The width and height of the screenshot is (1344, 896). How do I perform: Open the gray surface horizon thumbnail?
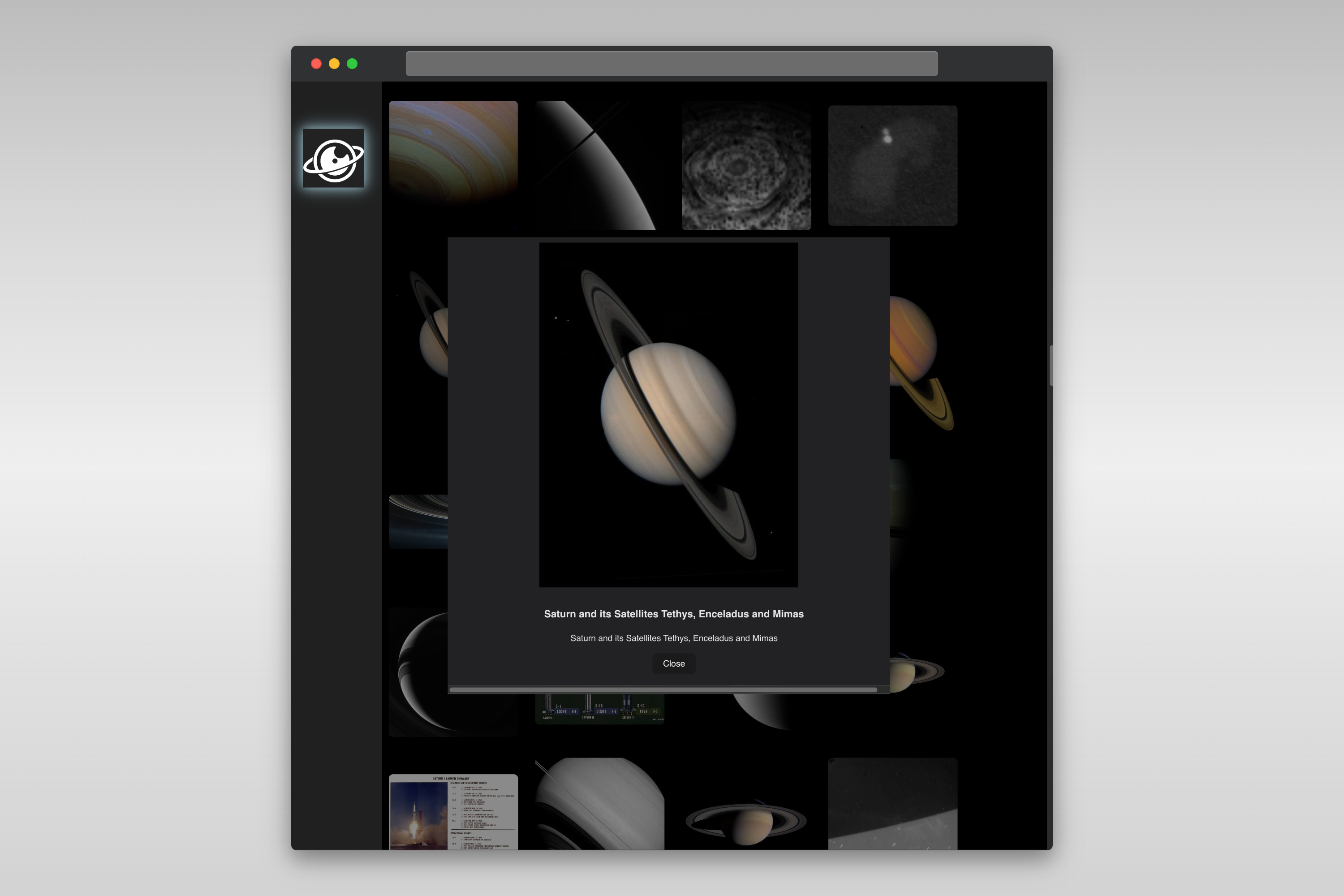[892, 804]
